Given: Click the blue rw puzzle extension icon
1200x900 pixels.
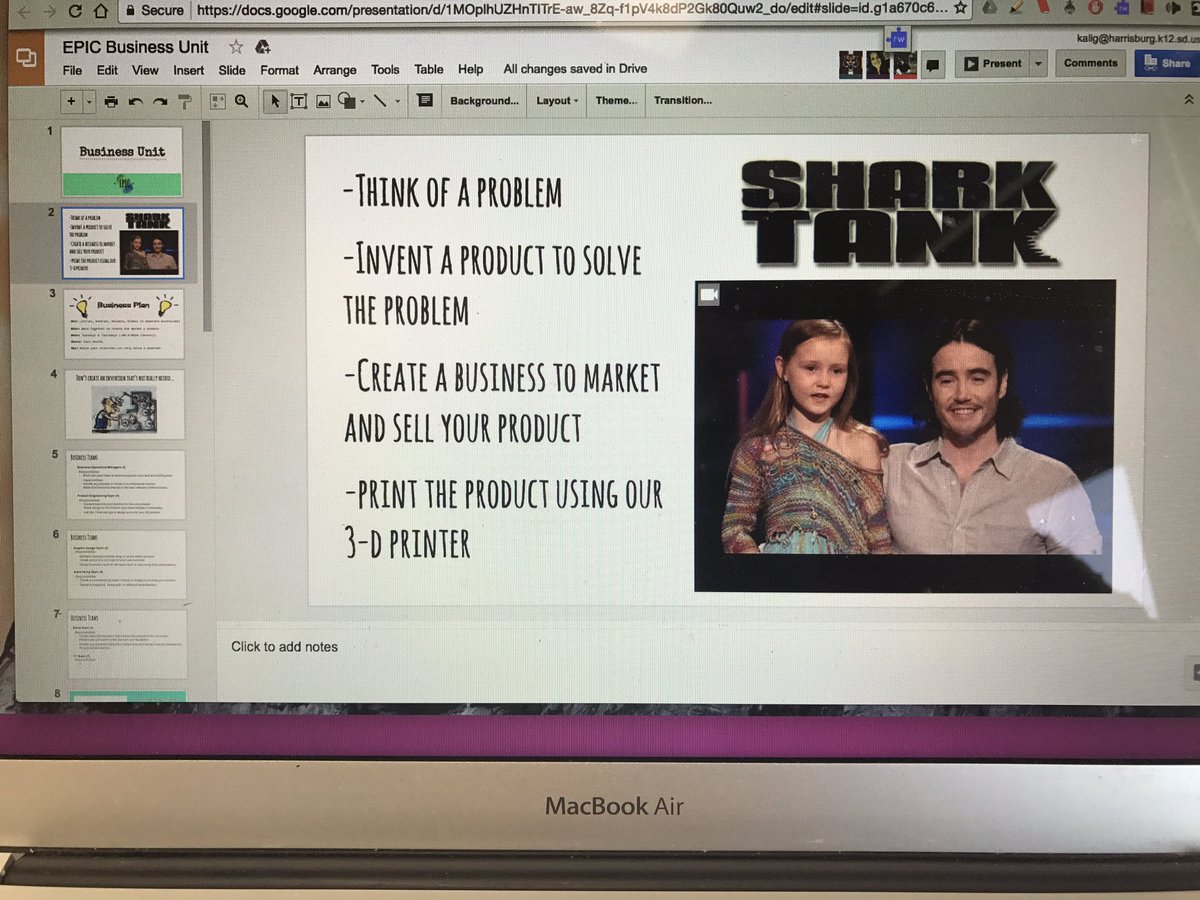Looking at the screenshot, I should click(897, 39).
